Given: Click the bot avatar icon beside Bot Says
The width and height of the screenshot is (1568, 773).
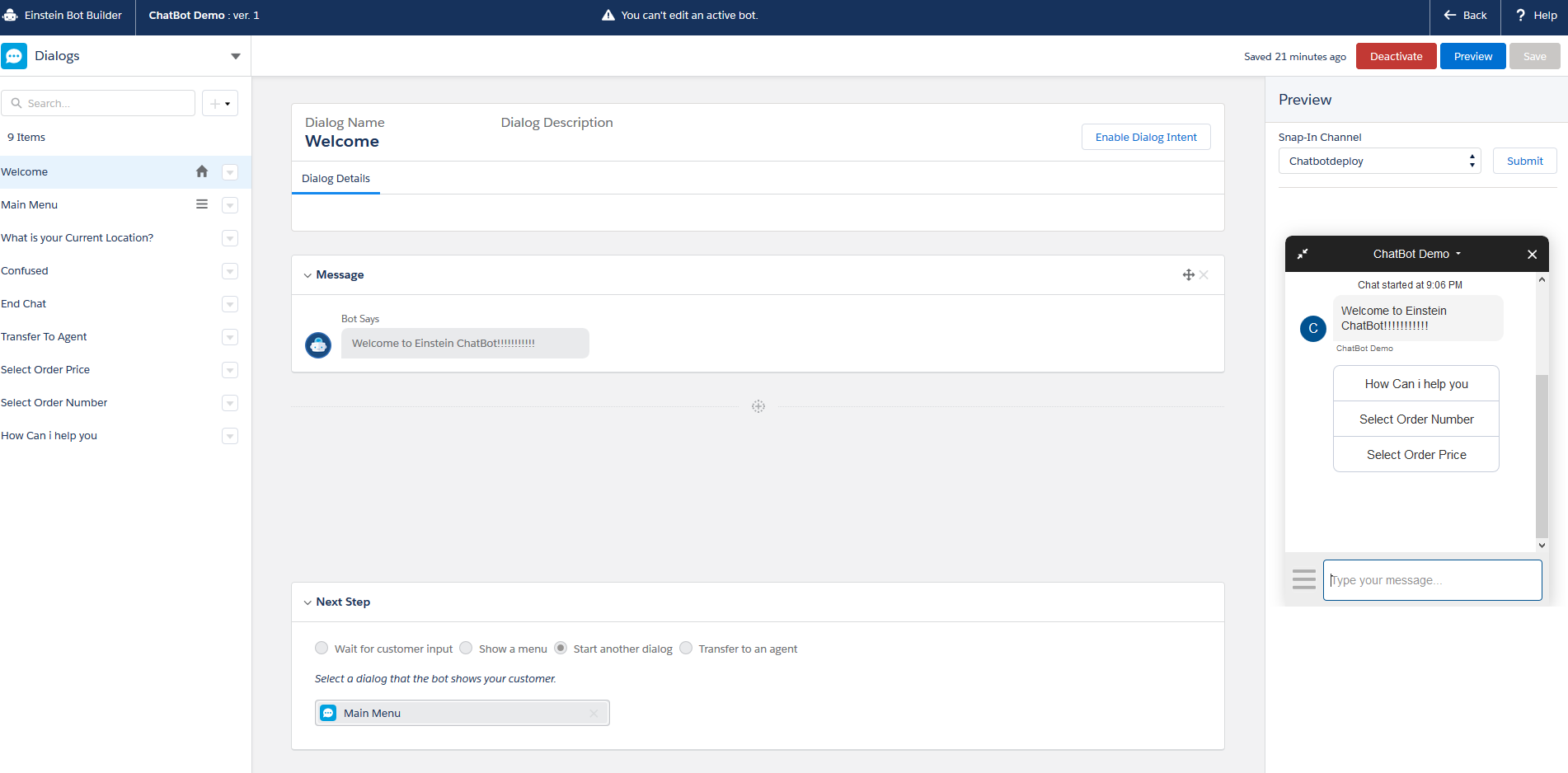Looking at the screenshot, I should tap(318, 344).
